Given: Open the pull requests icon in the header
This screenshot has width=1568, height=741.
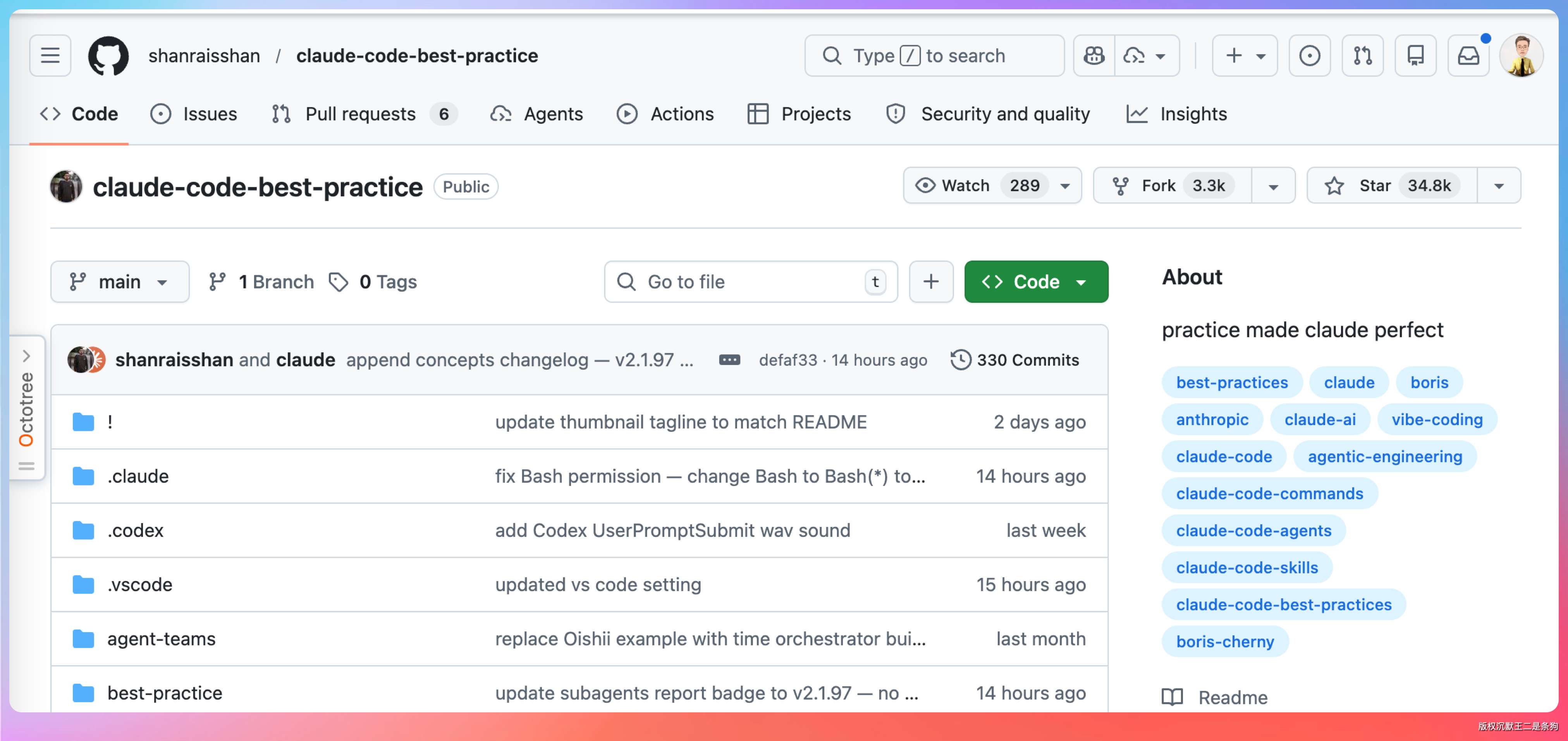Looking at the screenshot, I should pos(1362,55).
